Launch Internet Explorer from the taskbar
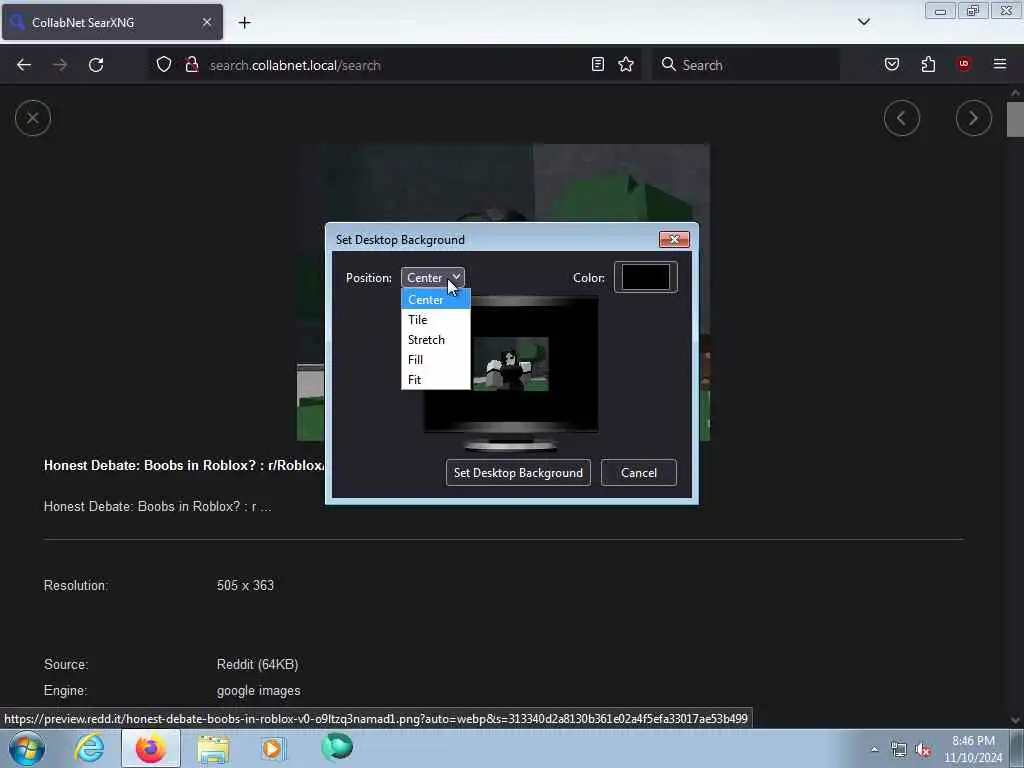Screen dimensions: 1024x768 (89, 748)
